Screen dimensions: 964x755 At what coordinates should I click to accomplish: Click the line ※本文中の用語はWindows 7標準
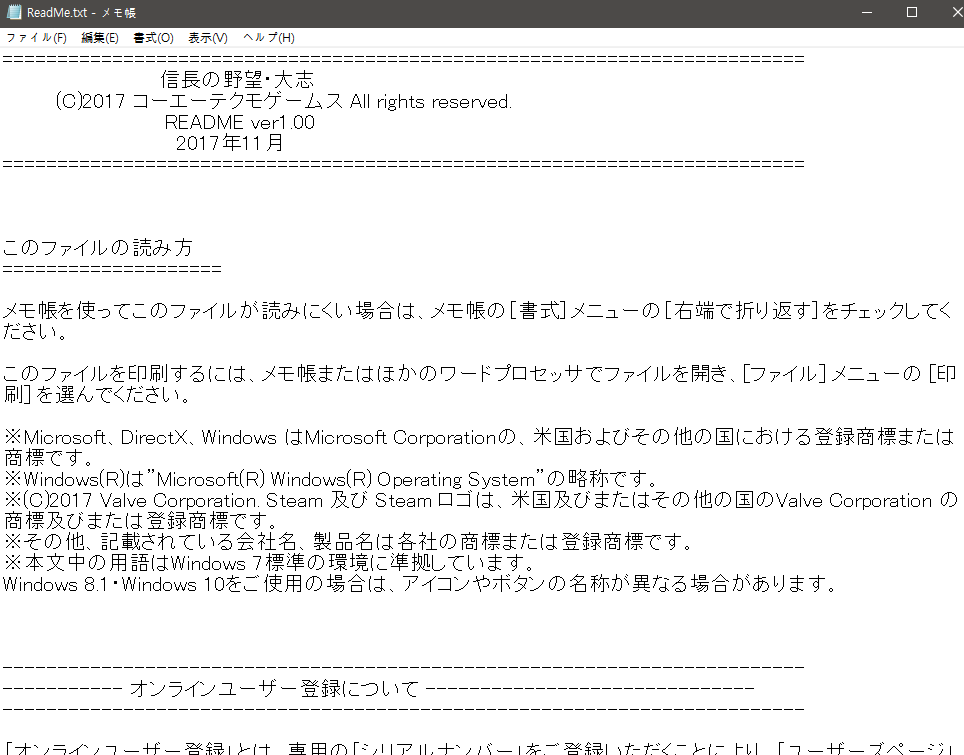tap(269, 563)
